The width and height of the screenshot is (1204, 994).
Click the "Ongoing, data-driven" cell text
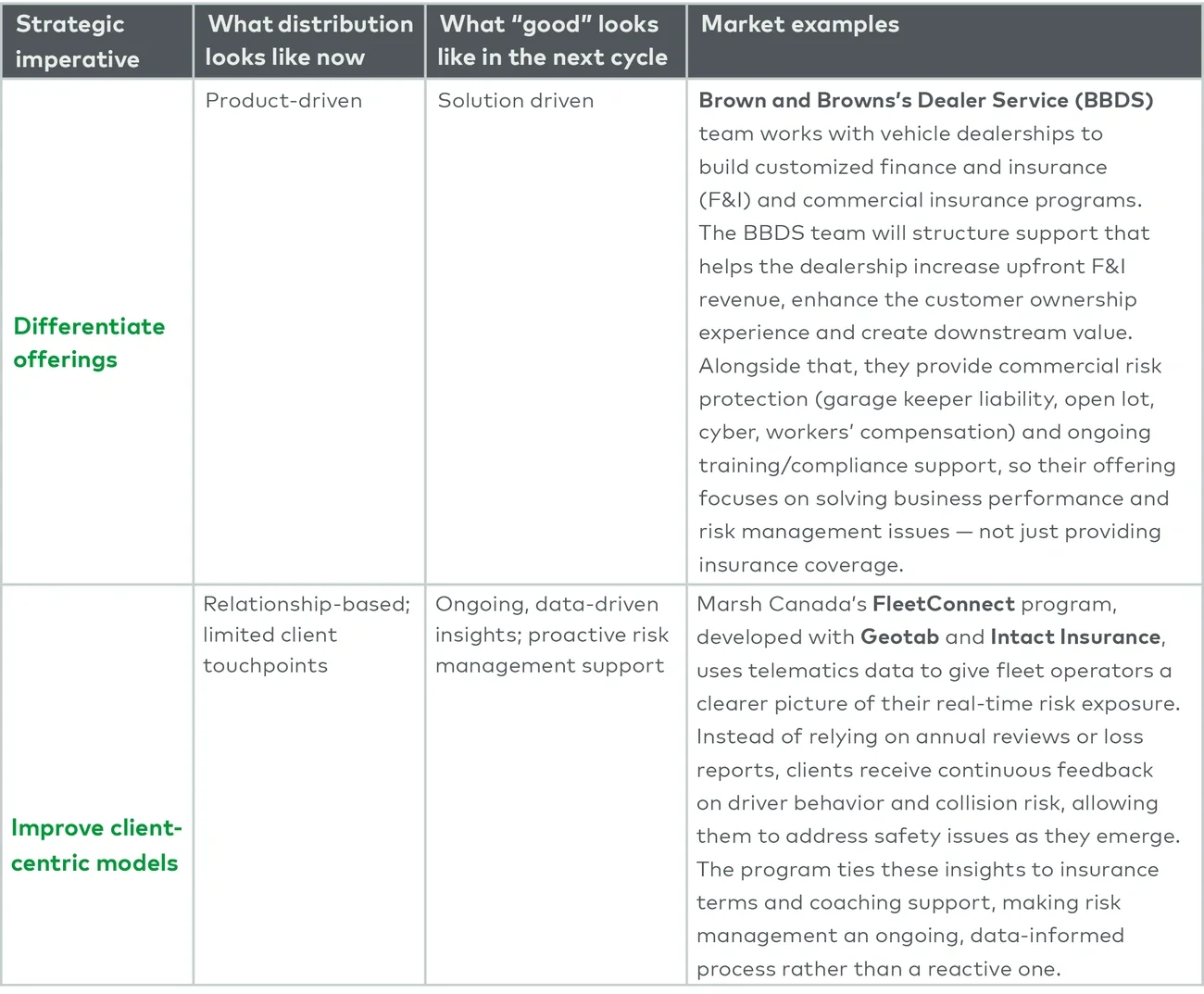546,605
